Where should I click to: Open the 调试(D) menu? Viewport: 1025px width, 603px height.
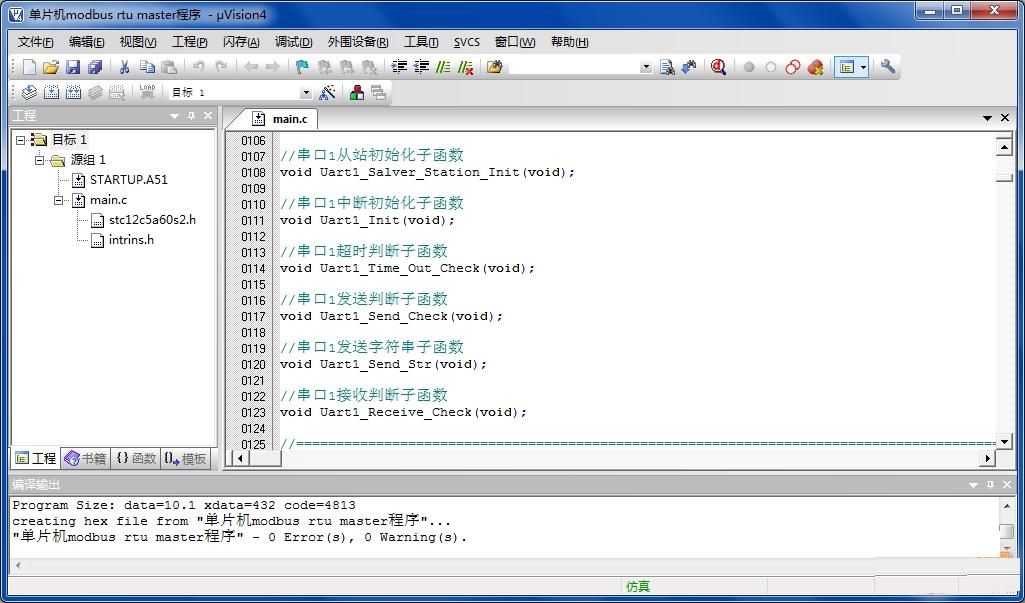[293, 42]
